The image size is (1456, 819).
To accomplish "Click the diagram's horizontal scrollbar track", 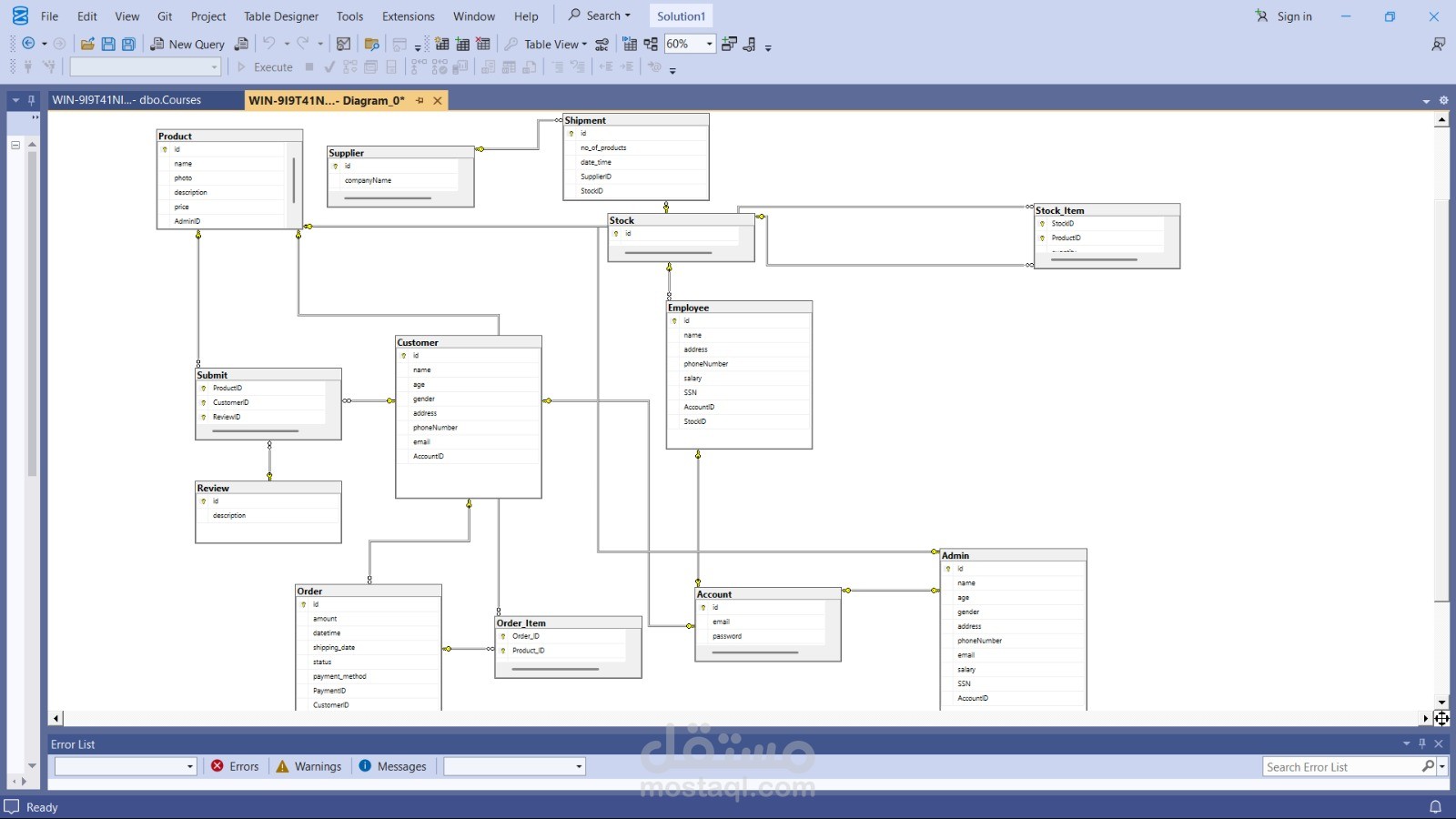I will 740,718.
